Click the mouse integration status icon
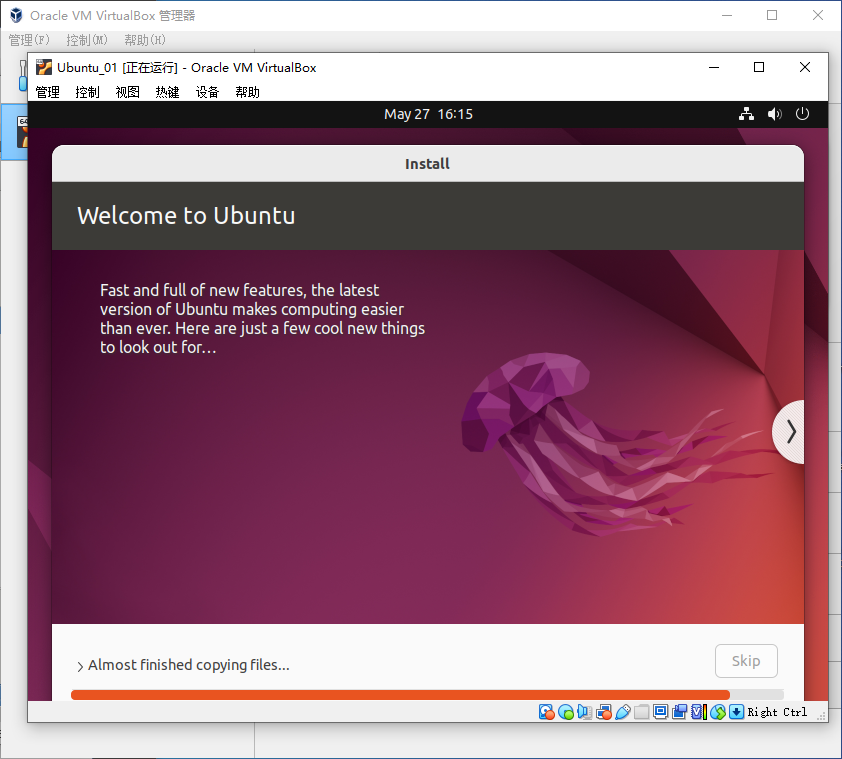Screen dimensions: 842x759 717,712
